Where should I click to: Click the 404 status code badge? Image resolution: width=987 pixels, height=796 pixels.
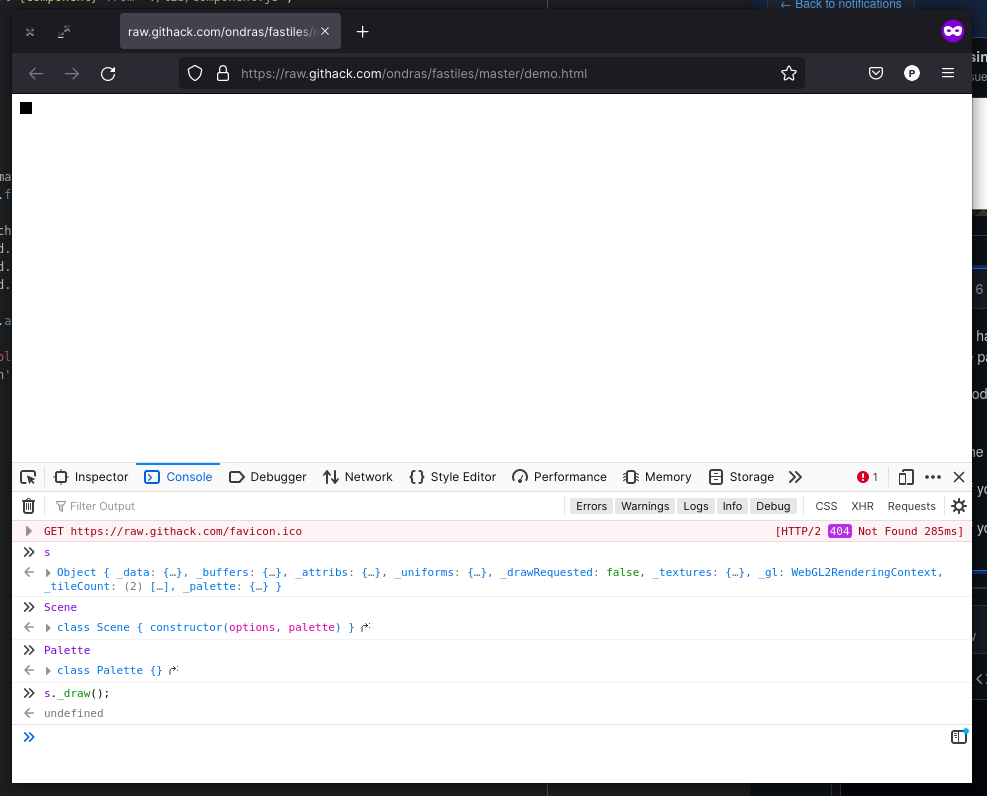[839, 531]
